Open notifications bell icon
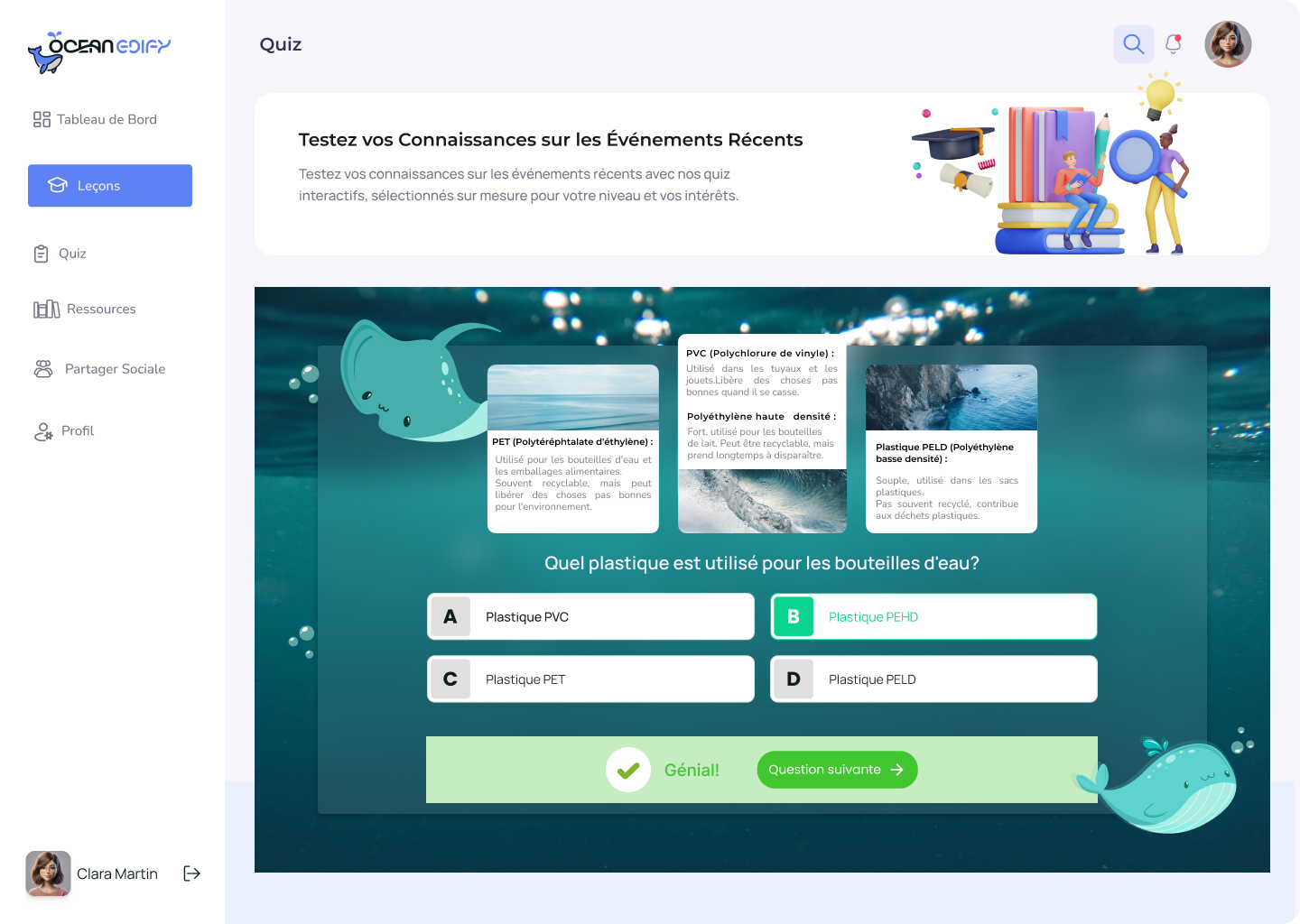Image resolution: width=1300 pixels, height=924 pixels. (1174, 43)
